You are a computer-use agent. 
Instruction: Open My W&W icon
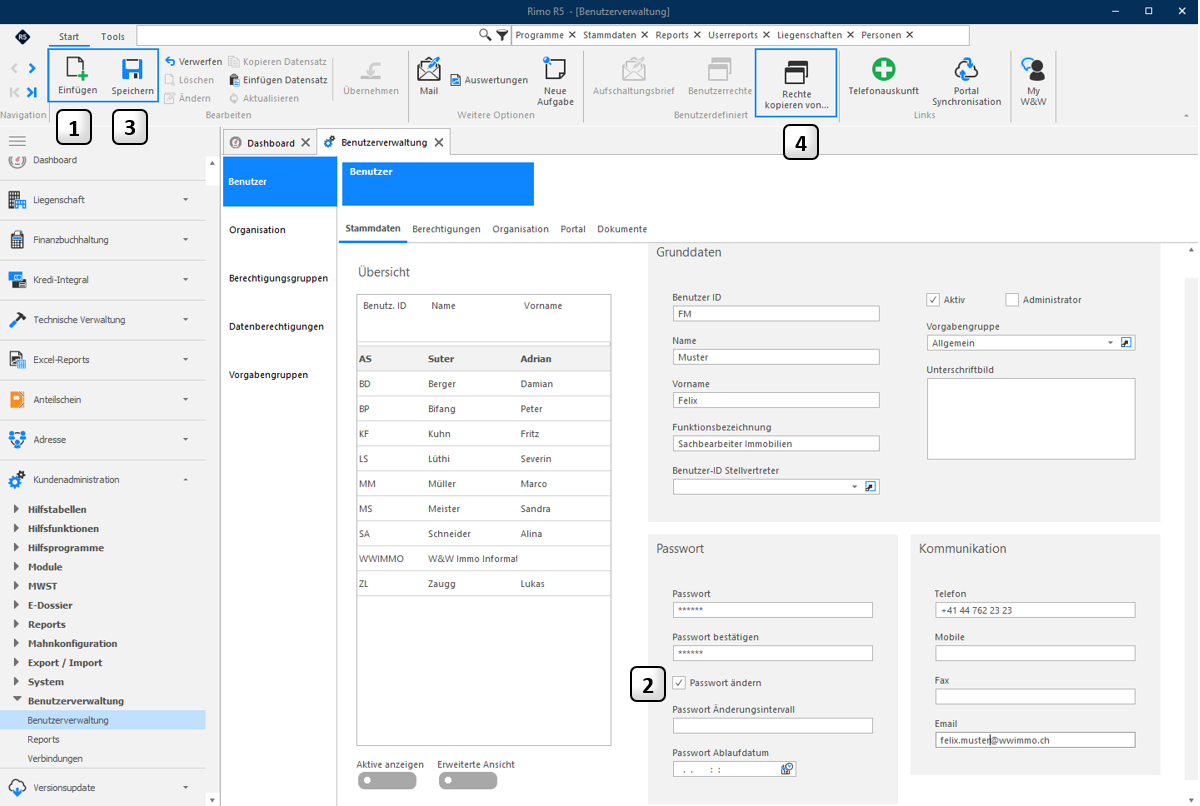[x=1033, y=69]
